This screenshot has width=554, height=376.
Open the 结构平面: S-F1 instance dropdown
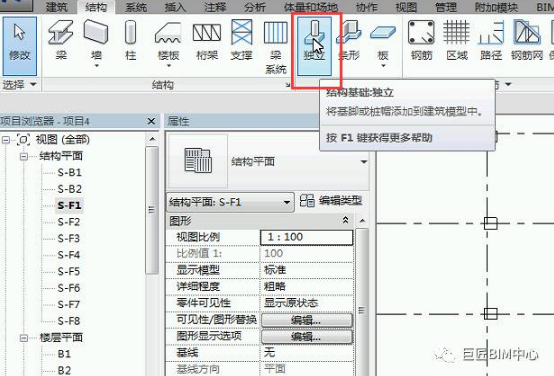tap(287, 202)
